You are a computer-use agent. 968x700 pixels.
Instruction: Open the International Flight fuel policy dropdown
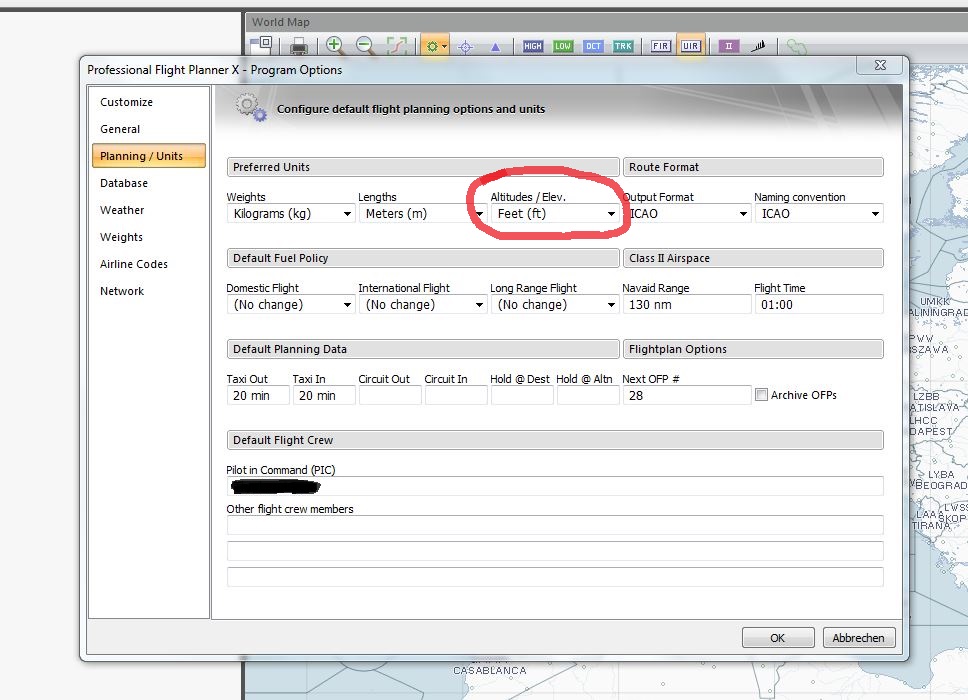(422, 304)
